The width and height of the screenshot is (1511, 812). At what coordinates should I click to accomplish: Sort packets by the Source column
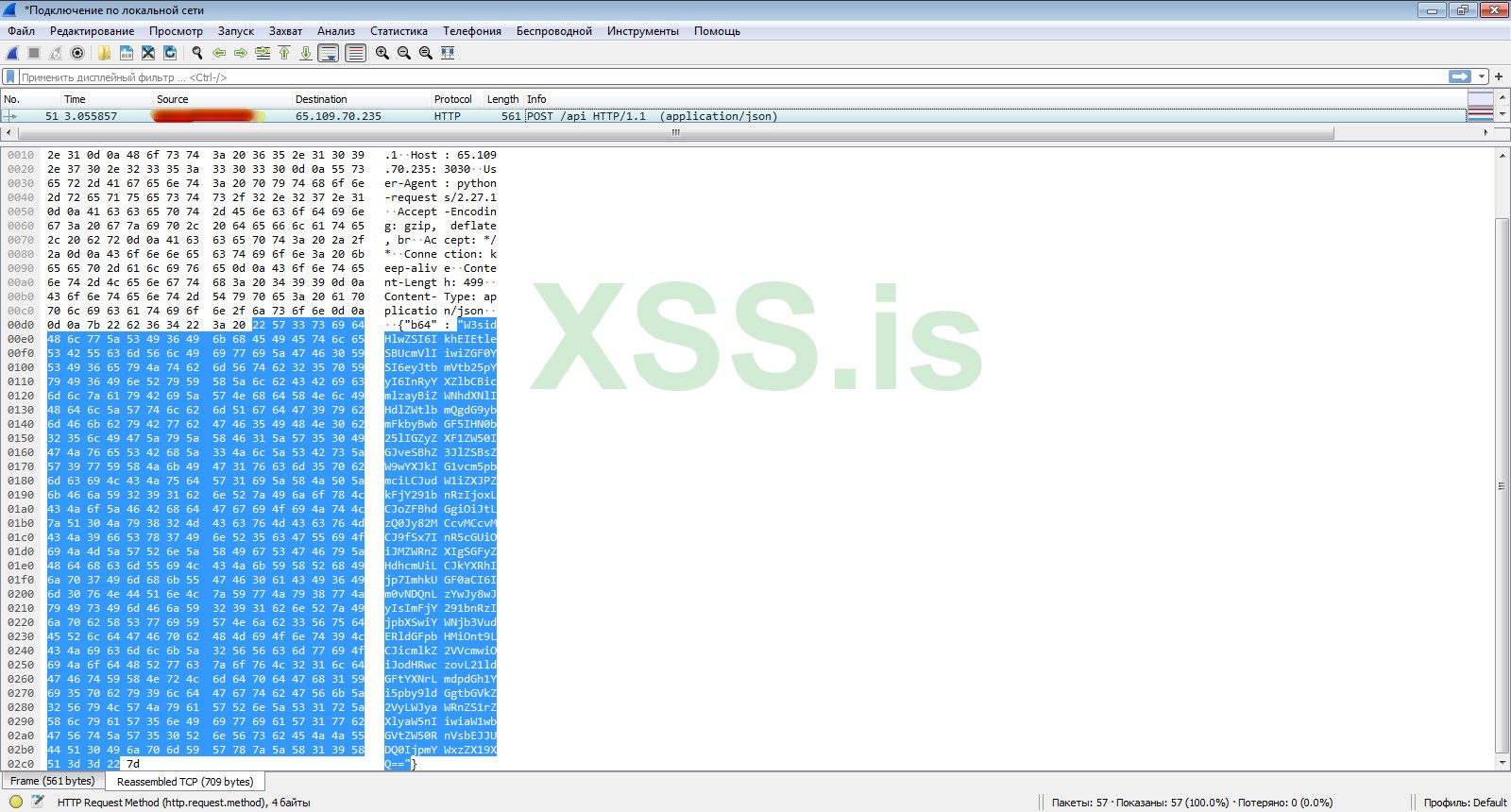click(x=222, y=99)
